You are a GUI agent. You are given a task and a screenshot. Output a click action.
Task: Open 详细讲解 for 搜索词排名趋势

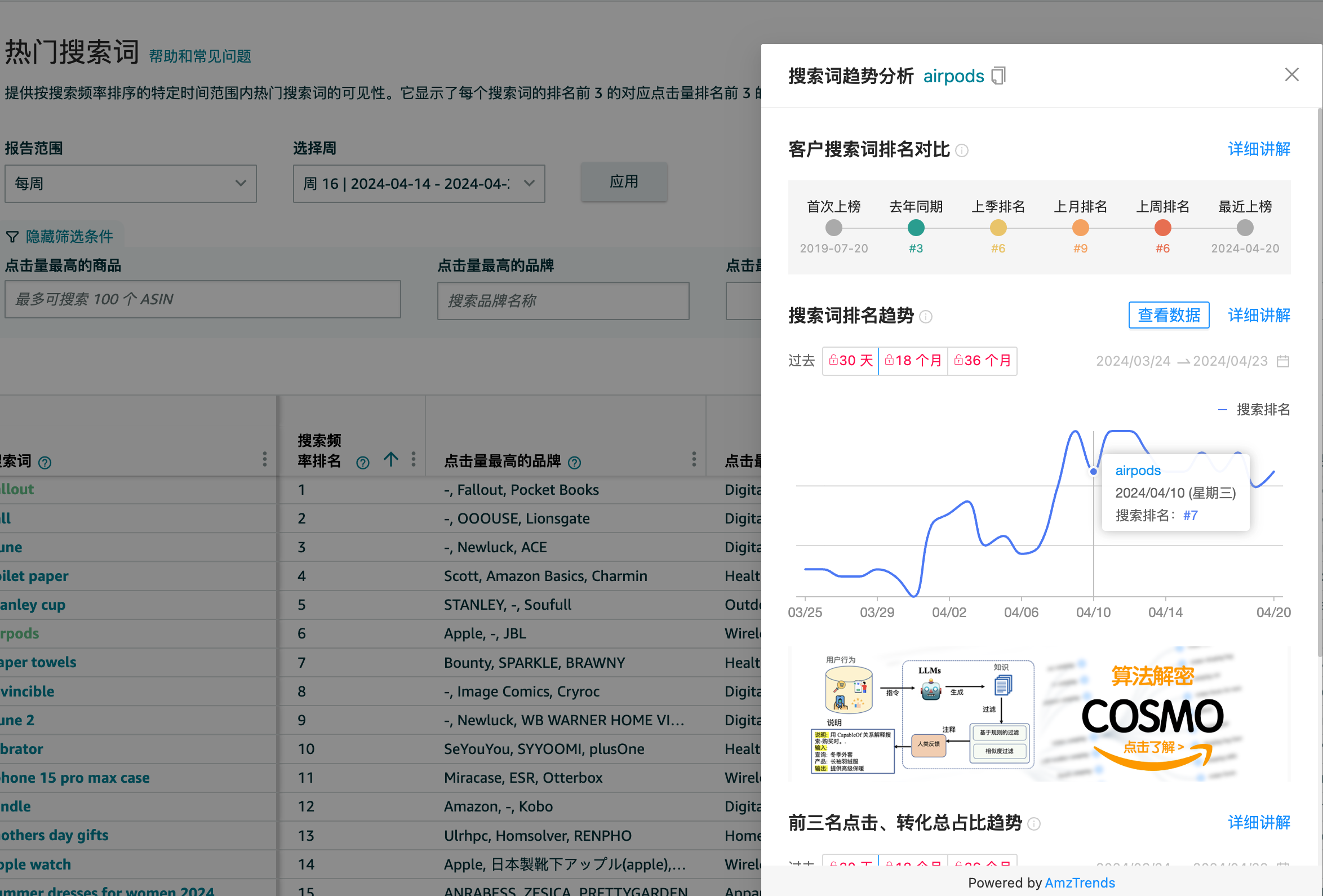[1259, 316]
